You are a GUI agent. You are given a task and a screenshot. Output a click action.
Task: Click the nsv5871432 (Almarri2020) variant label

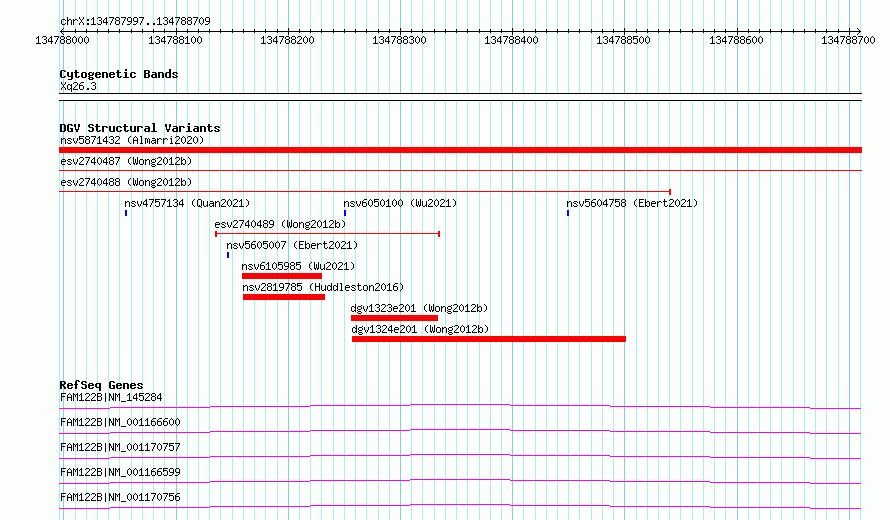click(132, 140)
